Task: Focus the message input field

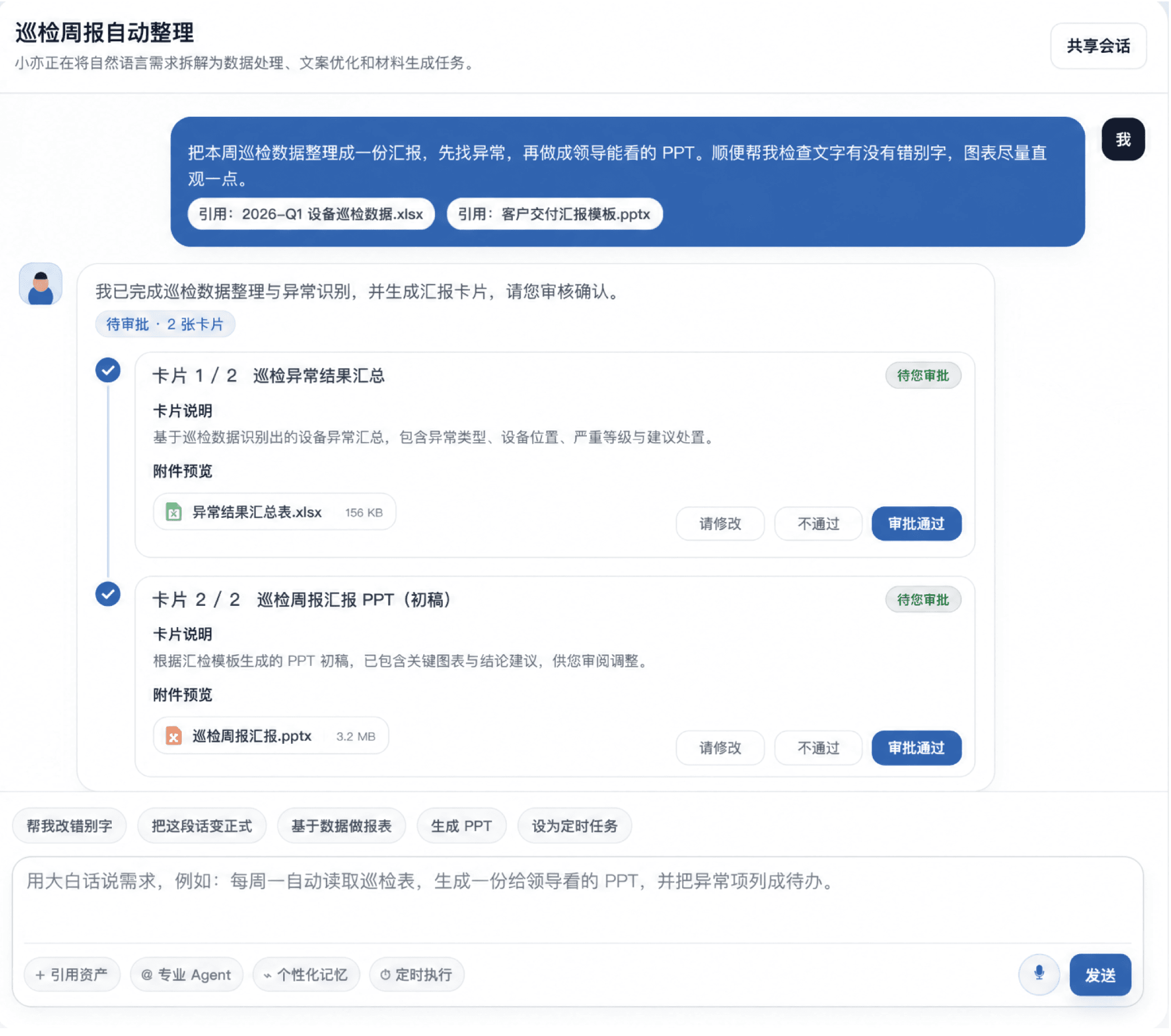Action: (x=577, y=900)
